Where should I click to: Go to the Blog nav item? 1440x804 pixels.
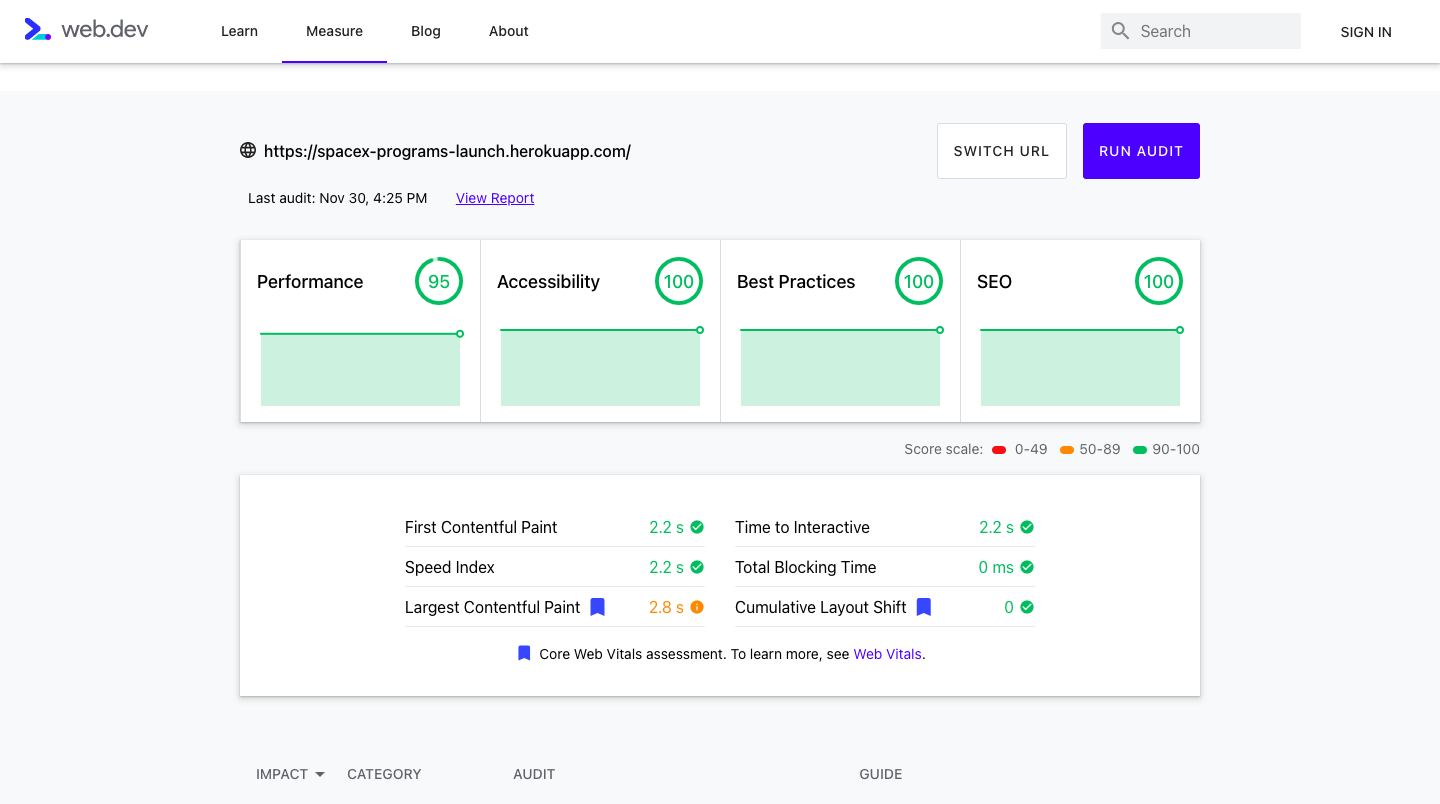tap(426, 31)
